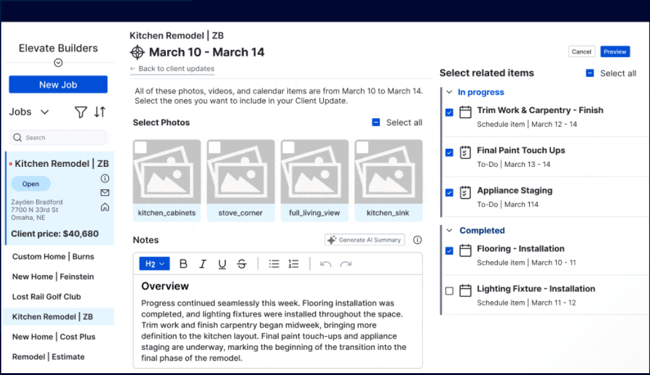Toggle bold formatting in Notes
The height and width of the screenshot is (375, 650).
183,264
